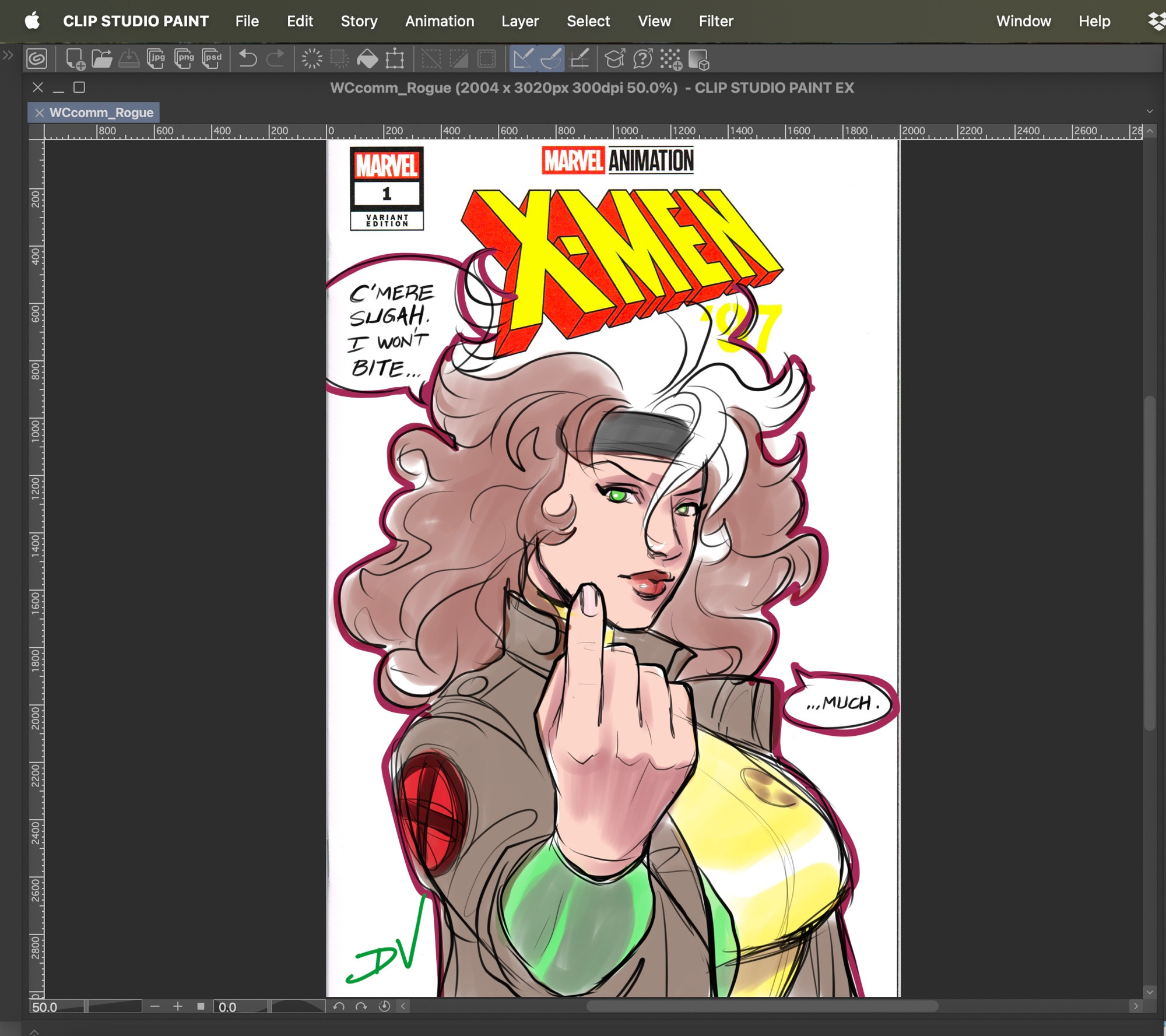1166x1036 pixels.
Task: Open the Window menu
Action: [x=1023, y=21]
